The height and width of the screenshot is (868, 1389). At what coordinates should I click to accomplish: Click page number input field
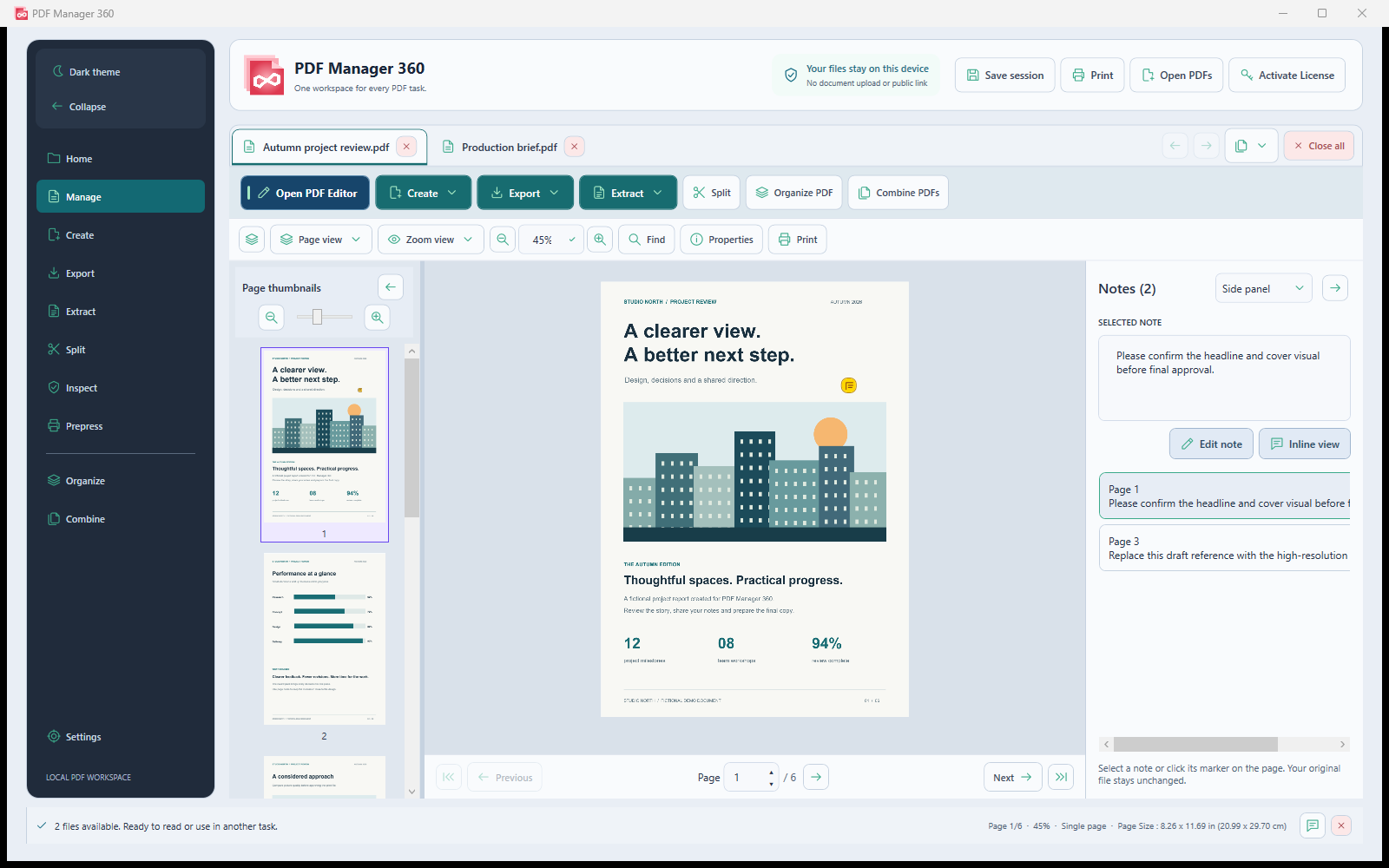(x=752, y=777)
